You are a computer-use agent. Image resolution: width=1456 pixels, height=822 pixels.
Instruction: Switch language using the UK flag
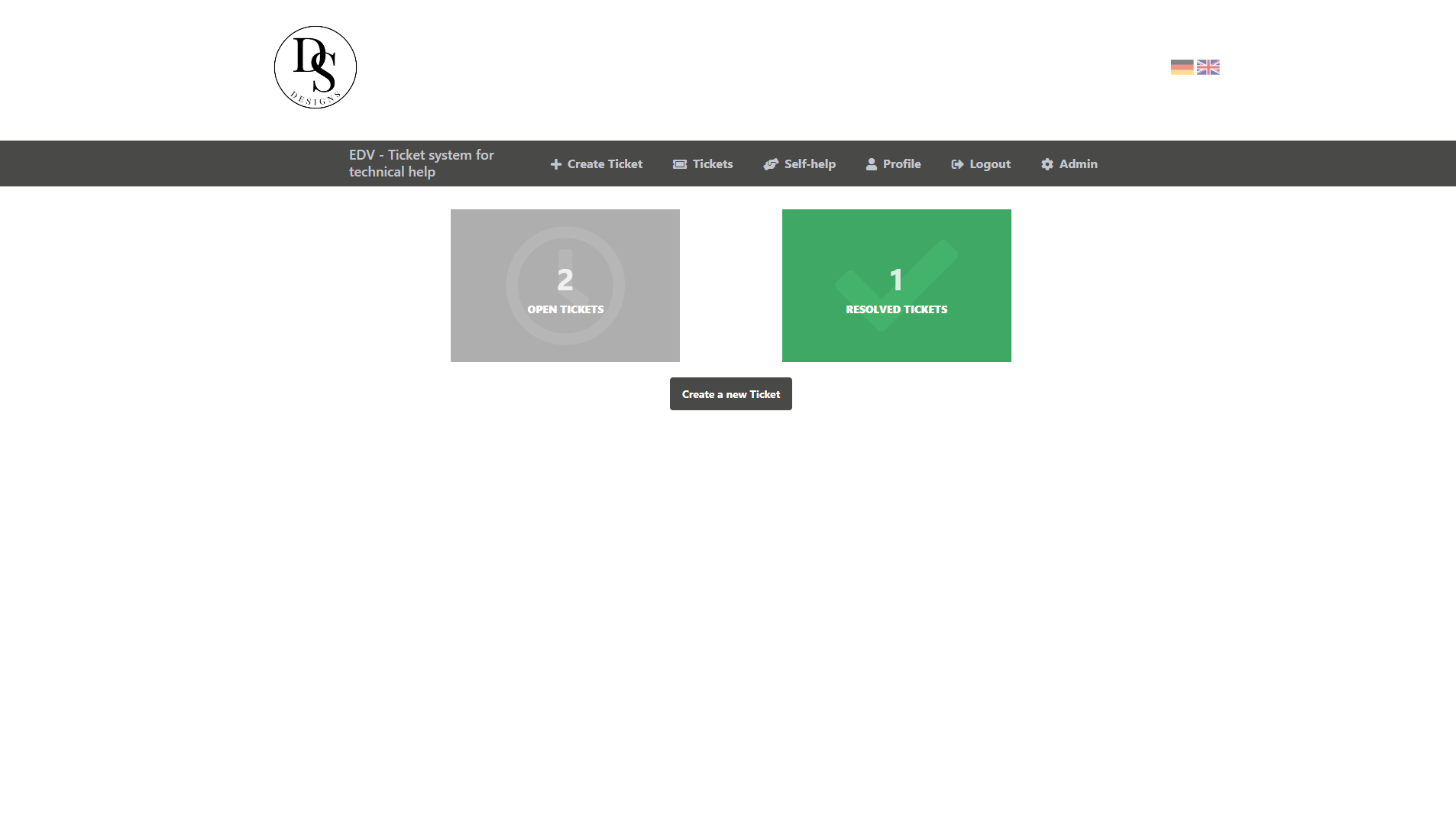click(x=1208, y=67)
